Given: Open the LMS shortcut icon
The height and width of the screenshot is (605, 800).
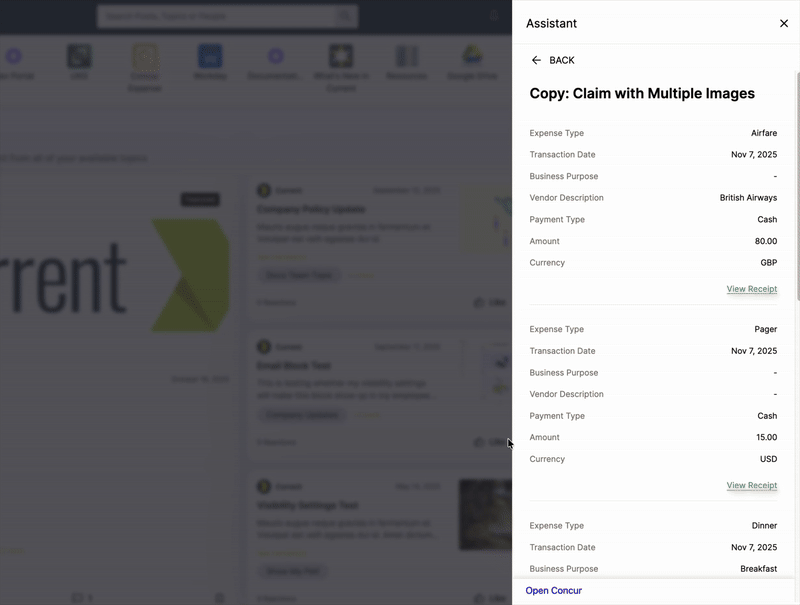Looking at the screenshot, I should click(80, 57).
